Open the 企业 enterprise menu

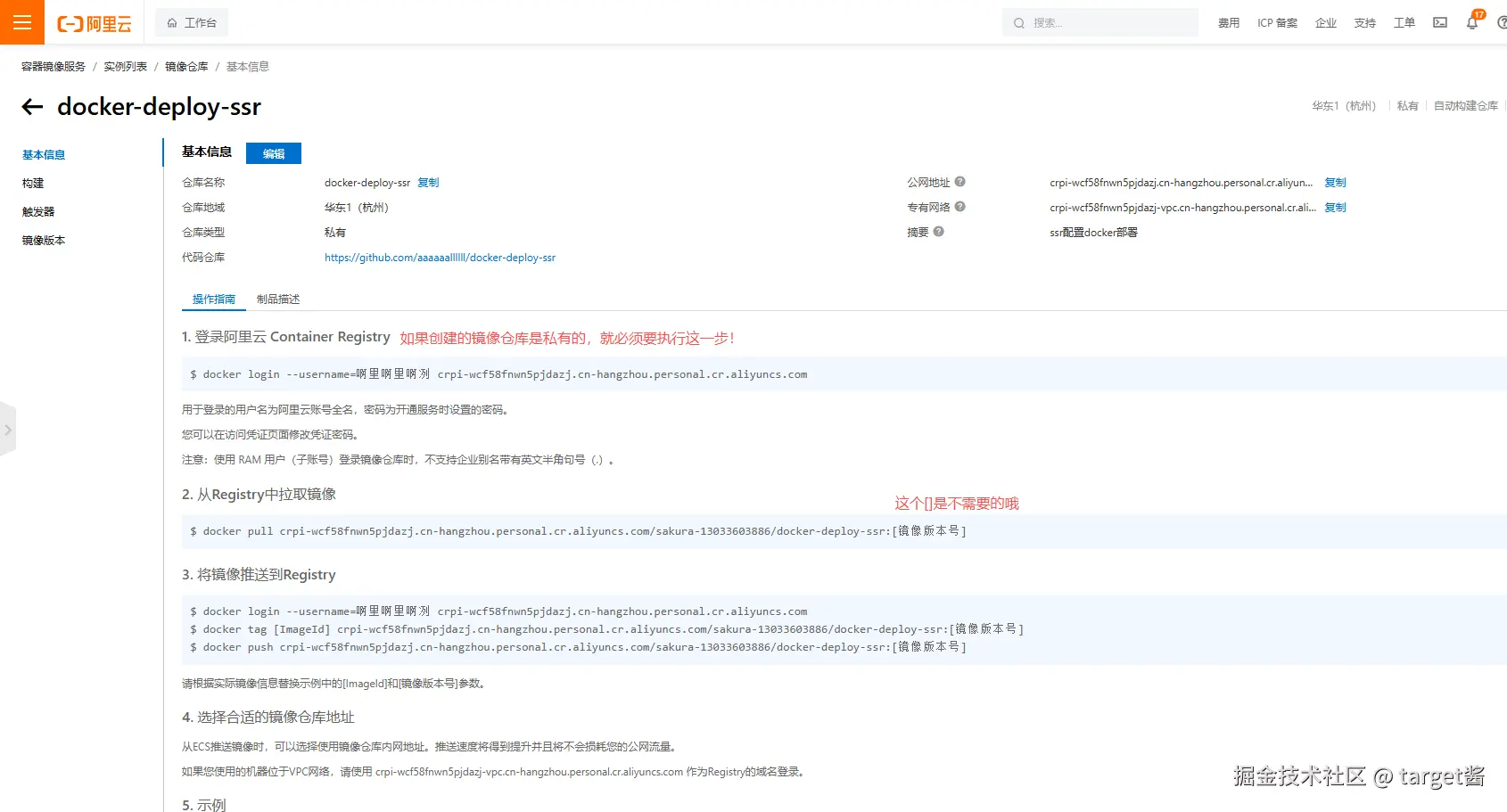[x=1326, y=23]
